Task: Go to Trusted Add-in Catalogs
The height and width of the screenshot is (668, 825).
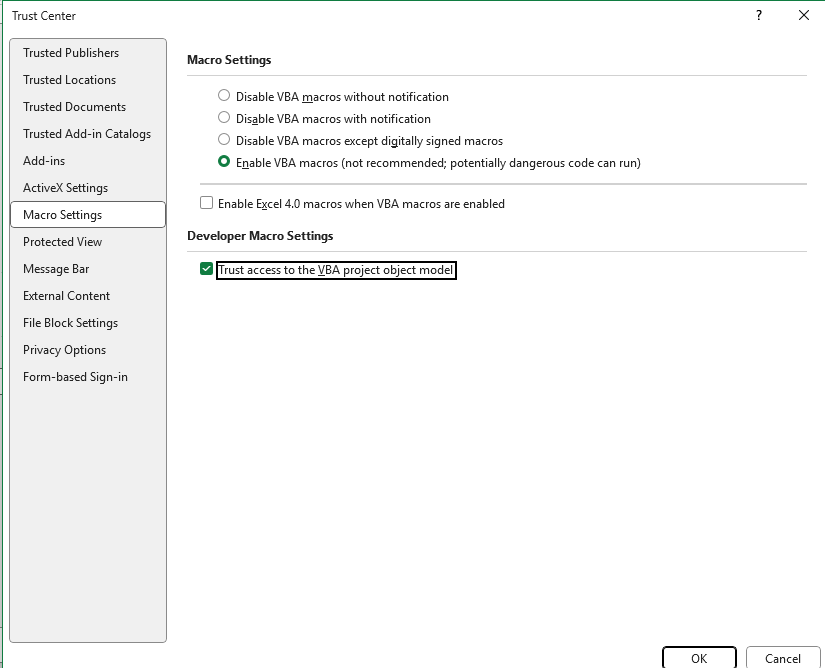Action: tap(87, 134)
